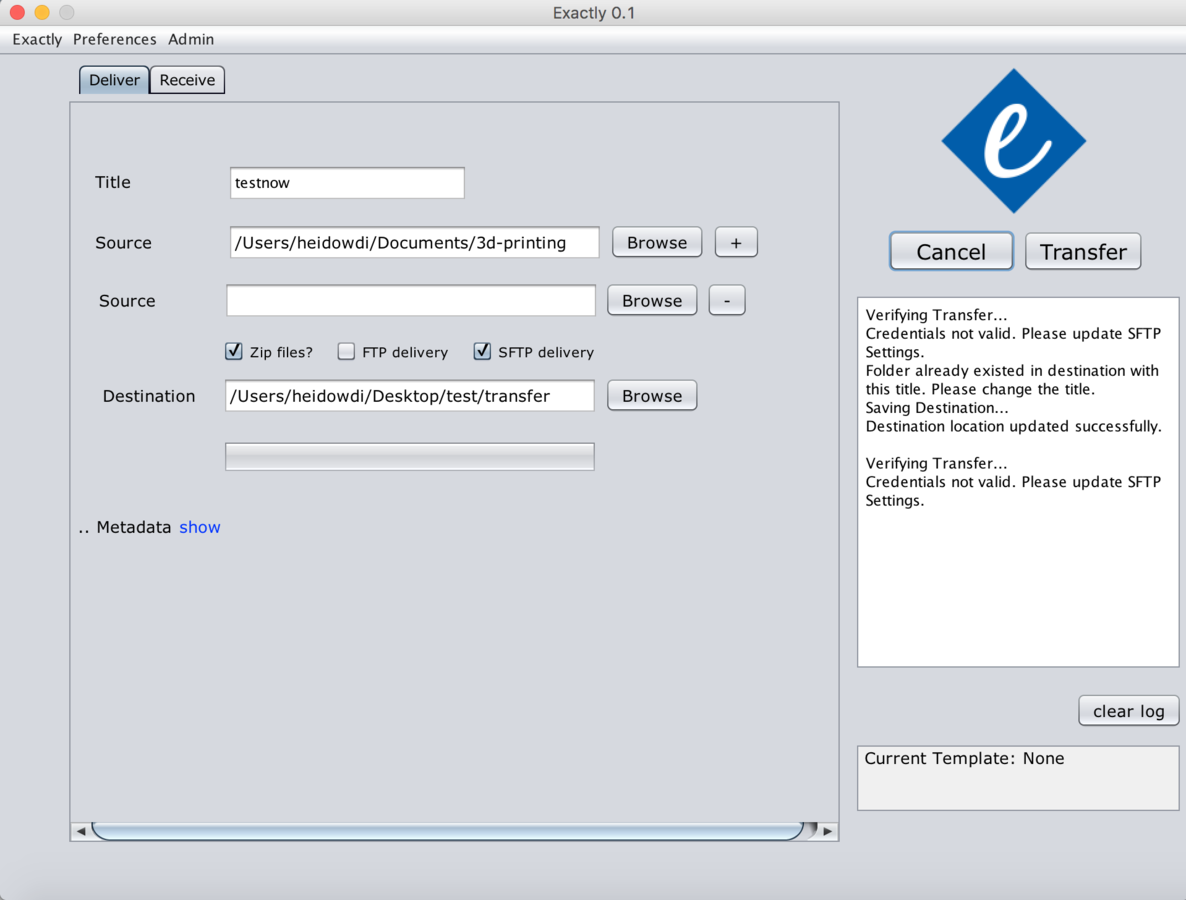Browse for the first Source folder
The image size is (1186, 900).
(x=657, y=243)
